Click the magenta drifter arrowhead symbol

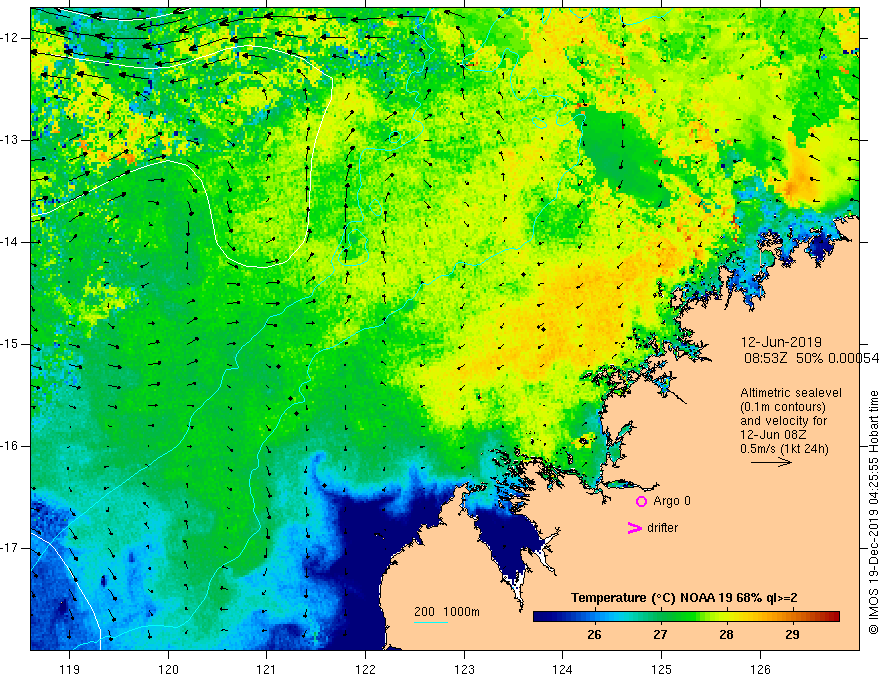(635, 528)
